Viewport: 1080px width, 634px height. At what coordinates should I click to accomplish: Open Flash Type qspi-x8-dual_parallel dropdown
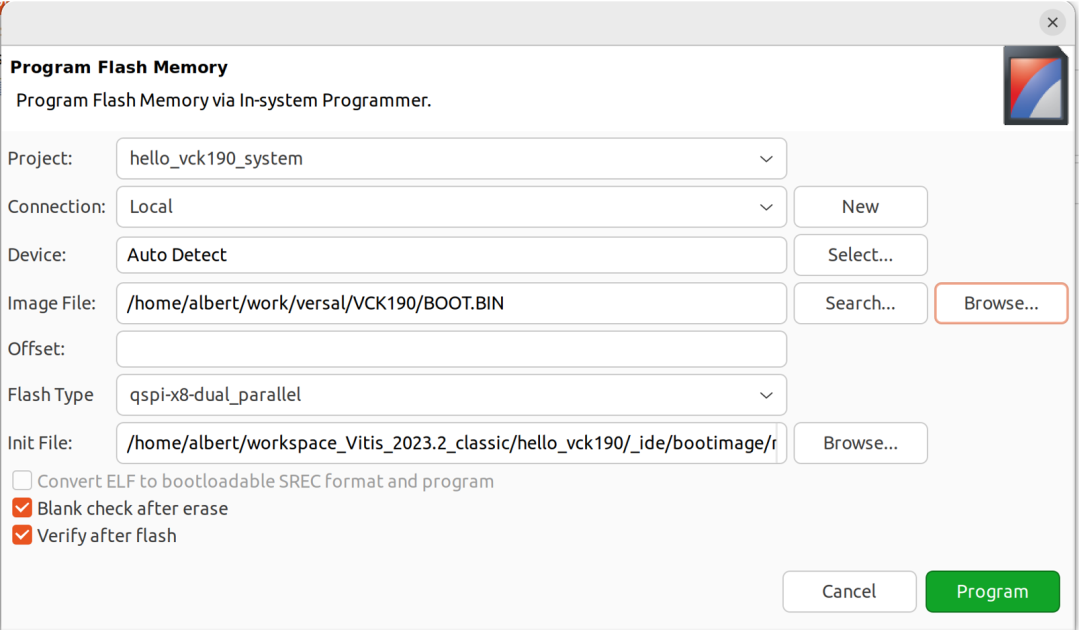pos(451,395)
